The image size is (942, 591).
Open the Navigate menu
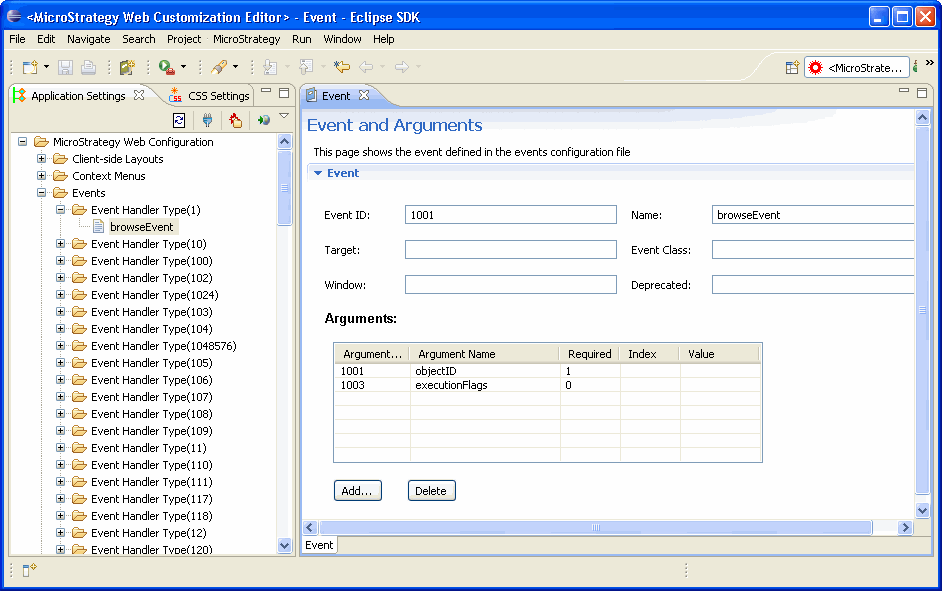88,39
